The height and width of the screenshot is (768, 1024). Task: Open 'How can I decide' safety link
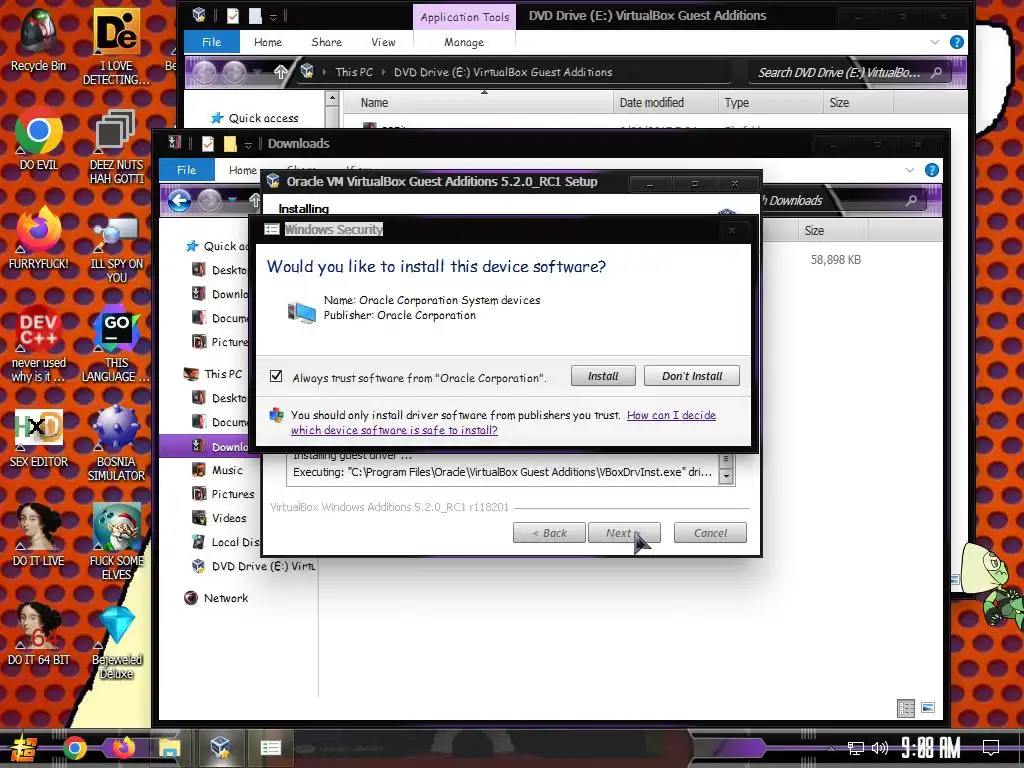(504, 423)
